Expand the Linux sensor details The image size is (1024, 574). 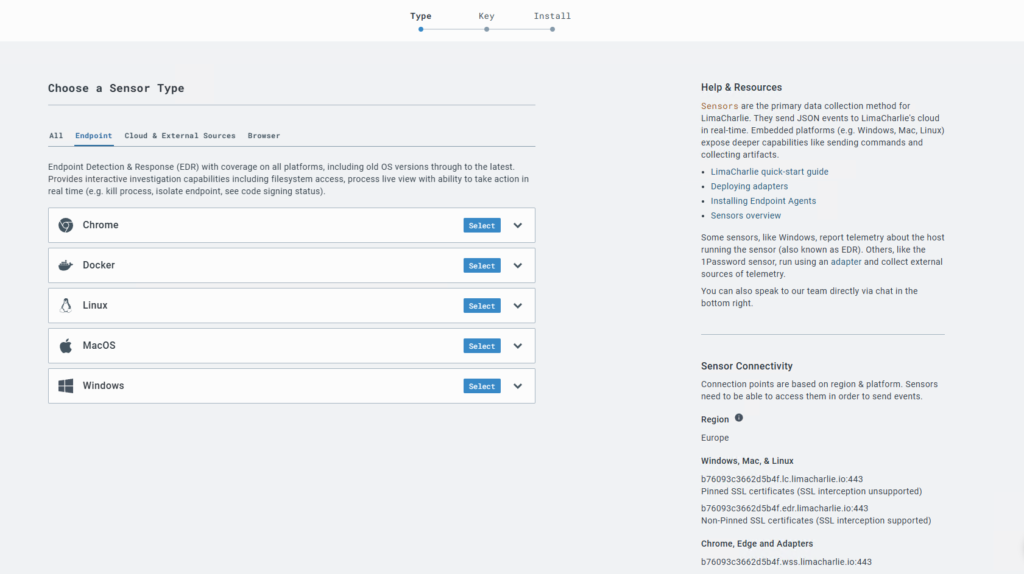(517, 306)
